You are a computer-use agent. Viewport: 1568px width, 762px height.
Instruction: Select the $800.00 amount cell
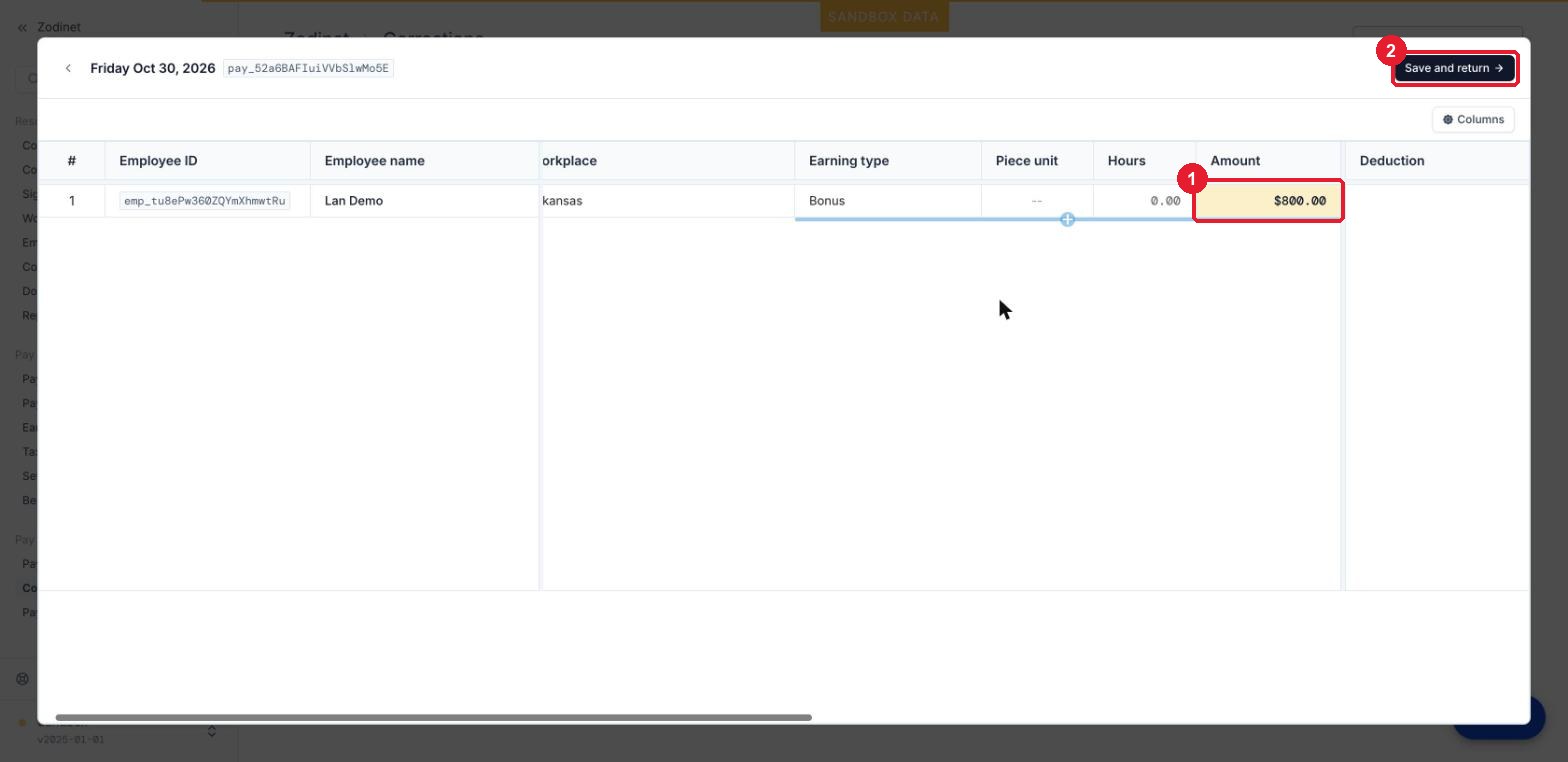click(x=1268, y=201)
